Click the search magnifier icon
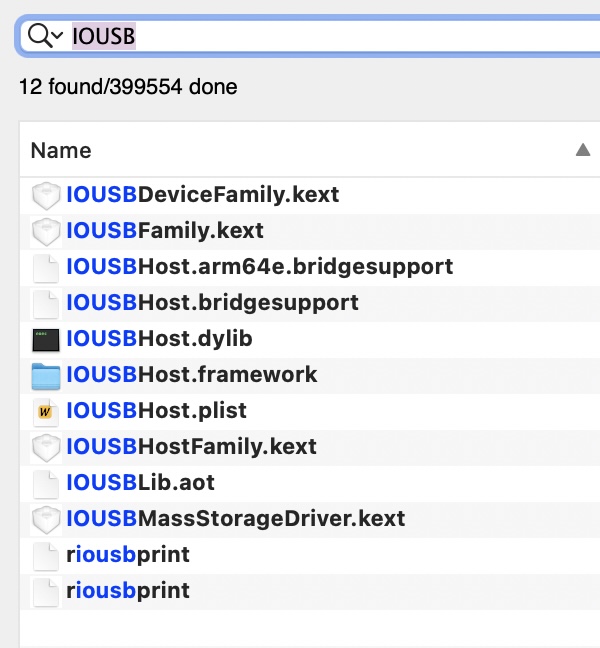 (x=38, y=36)
